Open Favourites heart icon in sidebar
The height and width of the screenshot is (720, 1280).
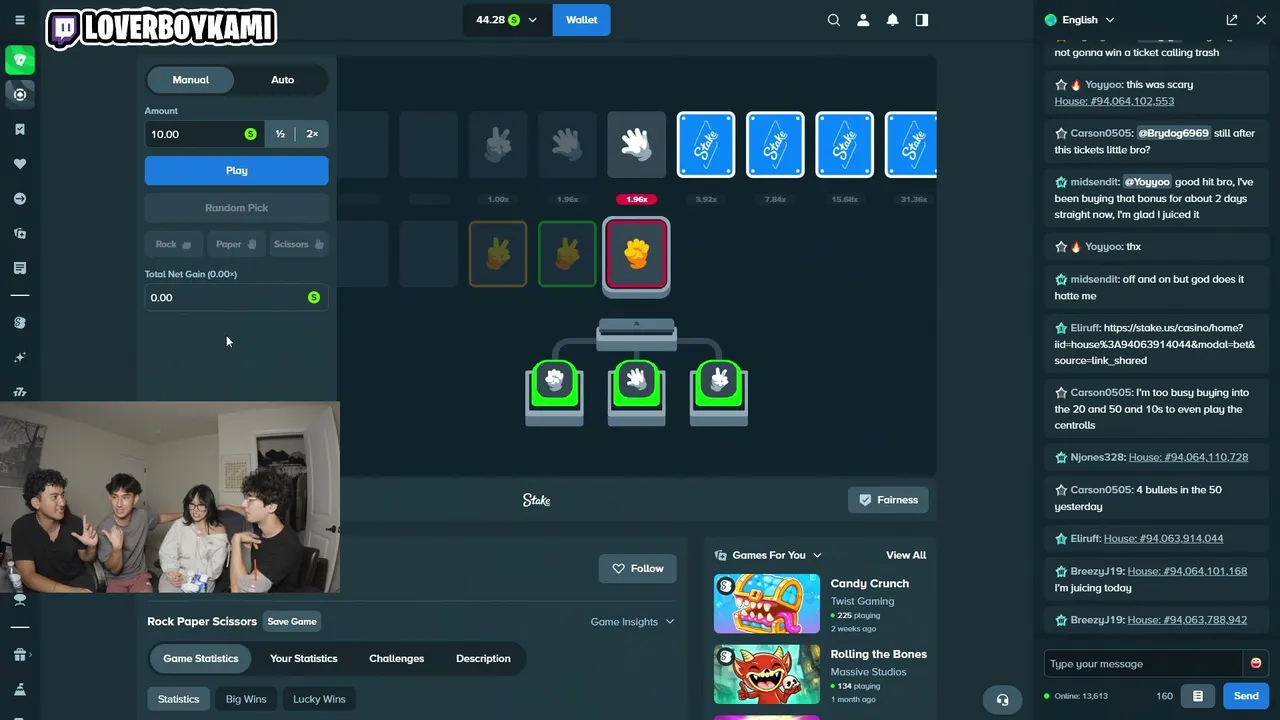[x=20, y=164]
